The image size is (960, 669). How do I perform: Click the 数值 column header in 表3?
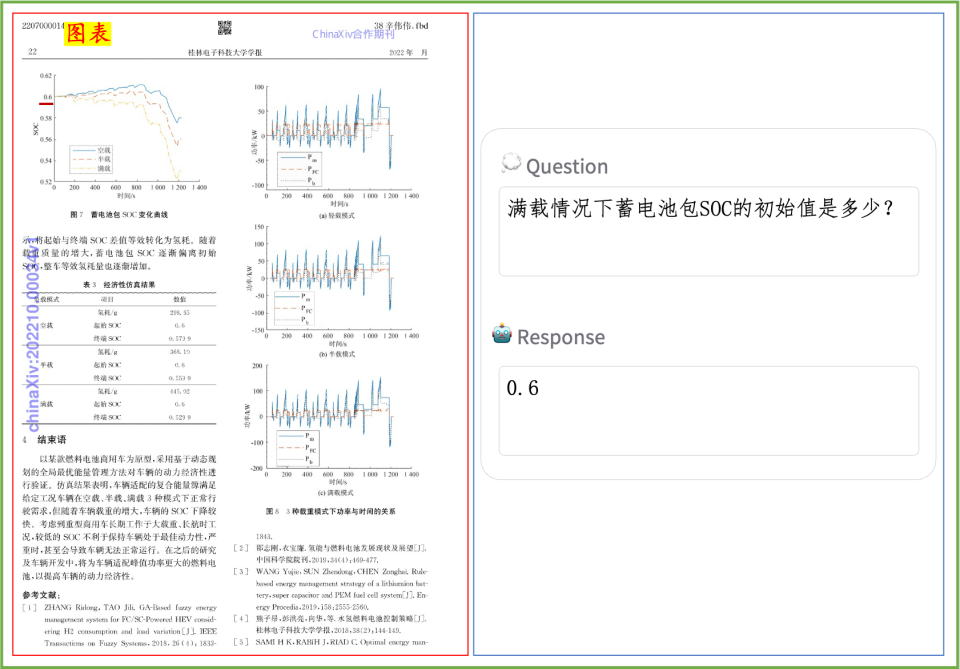pos(179,299)
